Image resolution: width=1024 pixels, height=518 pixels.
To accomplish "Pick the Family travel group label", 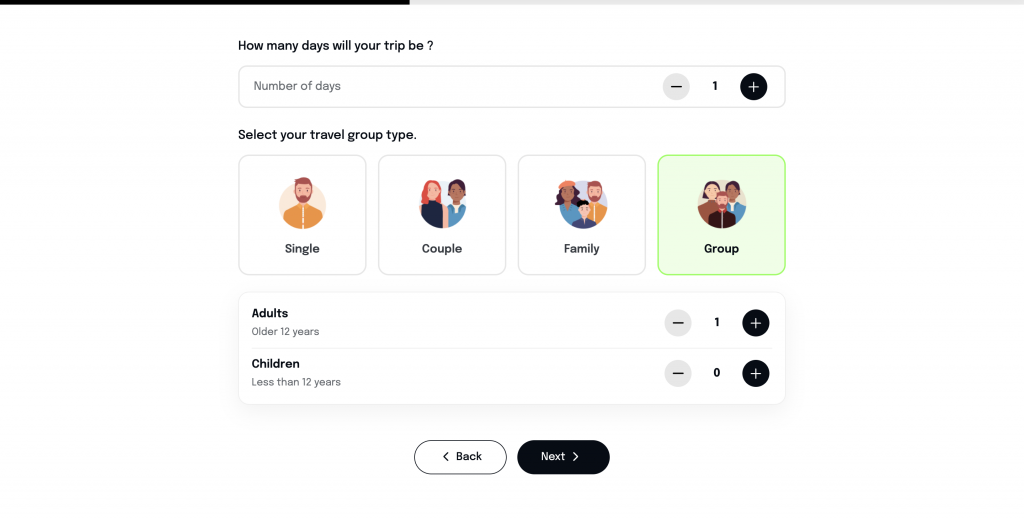I will tap(582, 249).
